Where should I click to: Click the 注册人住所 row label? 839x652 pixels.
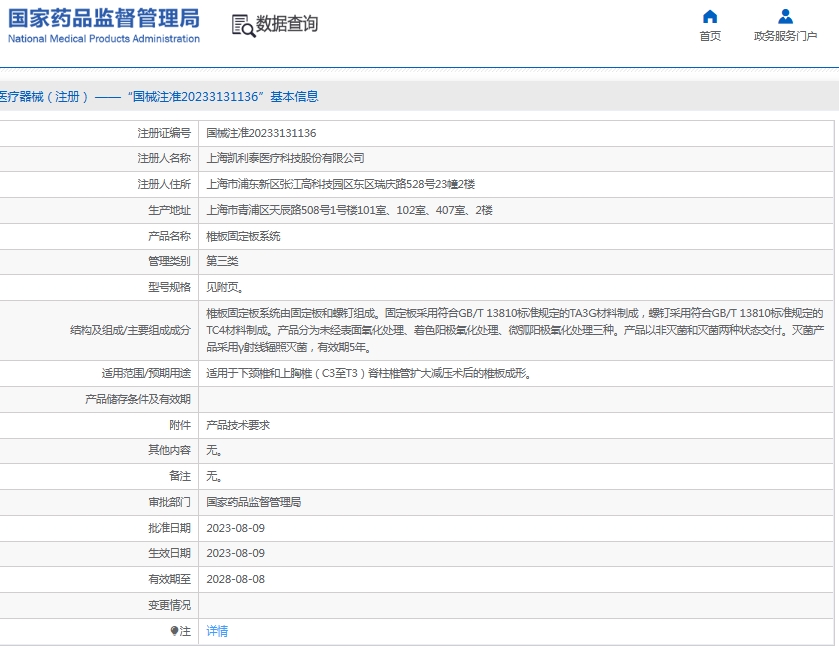(164, 185)
